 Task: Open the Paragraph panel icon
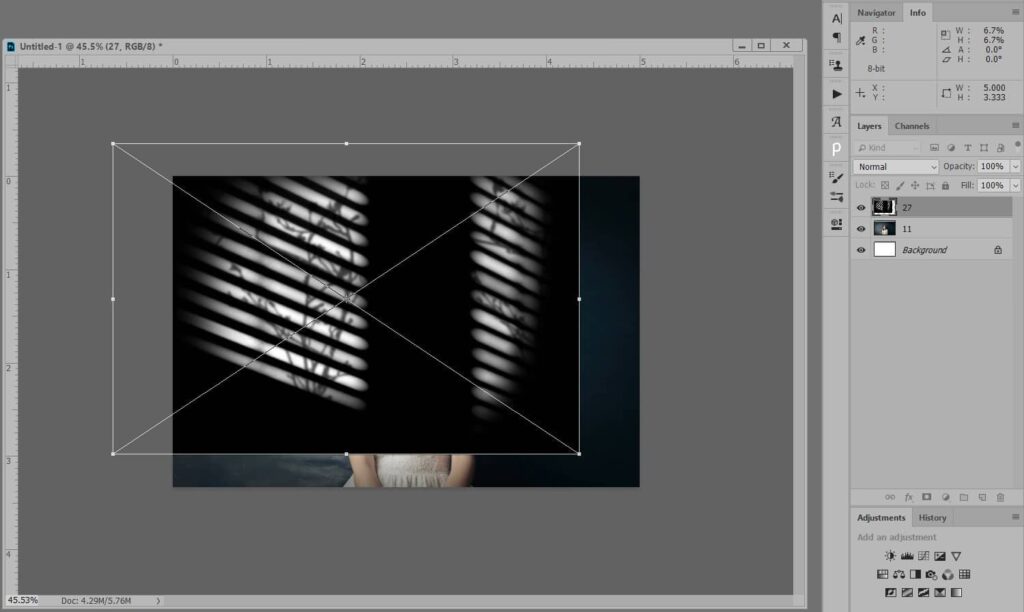pyautogui.click(x=837, y=38)
